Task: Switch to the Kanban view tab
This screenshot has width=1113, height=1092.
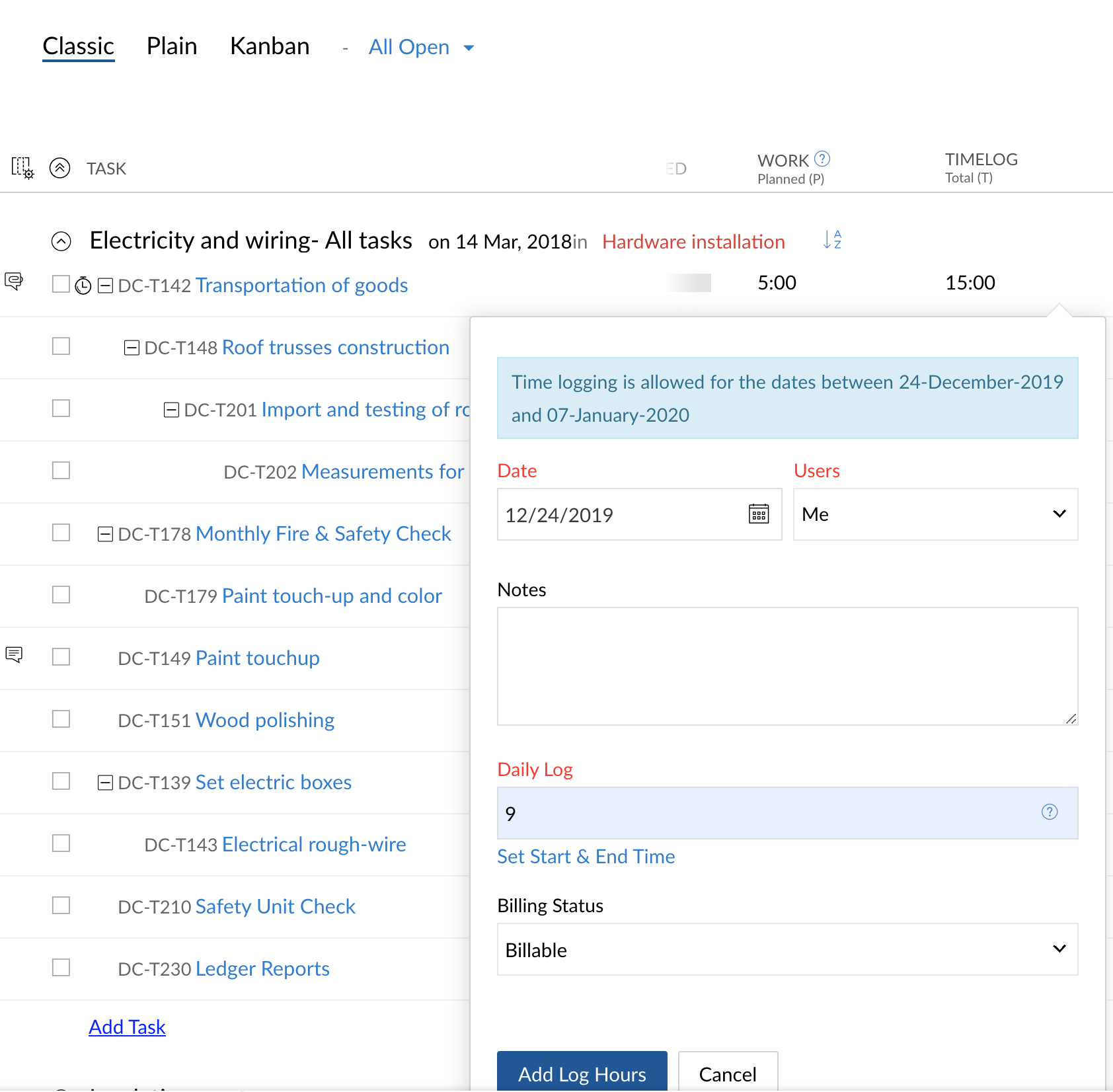Action: coord(270,46)
